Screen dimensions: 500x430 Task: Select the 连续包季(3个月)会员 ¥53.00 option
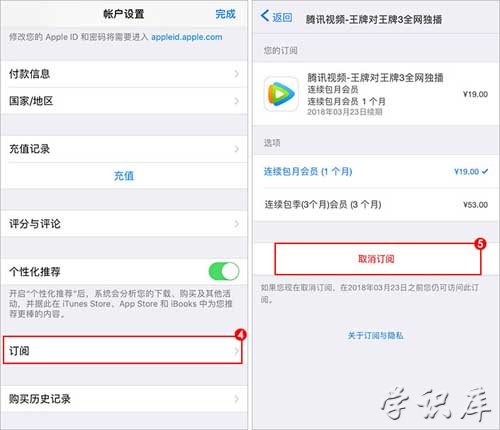coord(376,204)
